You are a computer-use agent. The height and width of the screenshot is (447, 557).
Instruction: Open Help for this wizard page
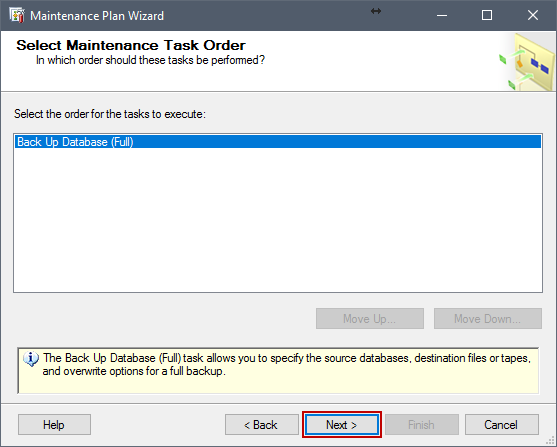(54, 424)
